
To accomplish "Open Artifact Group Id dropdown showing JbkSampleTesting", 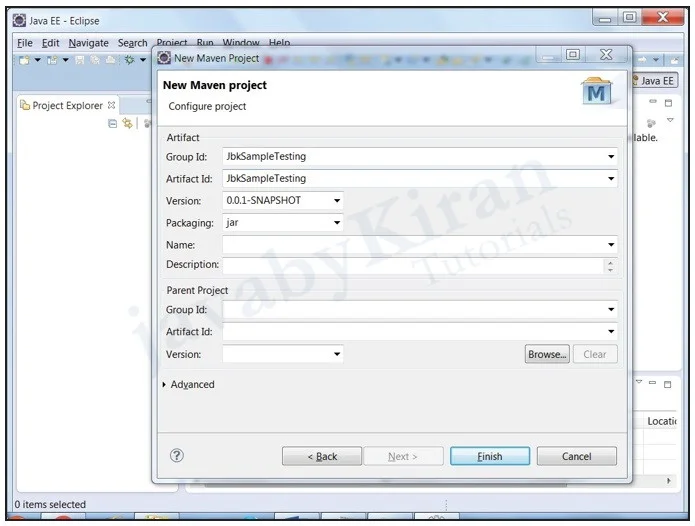I will click(x=611, y=156).
